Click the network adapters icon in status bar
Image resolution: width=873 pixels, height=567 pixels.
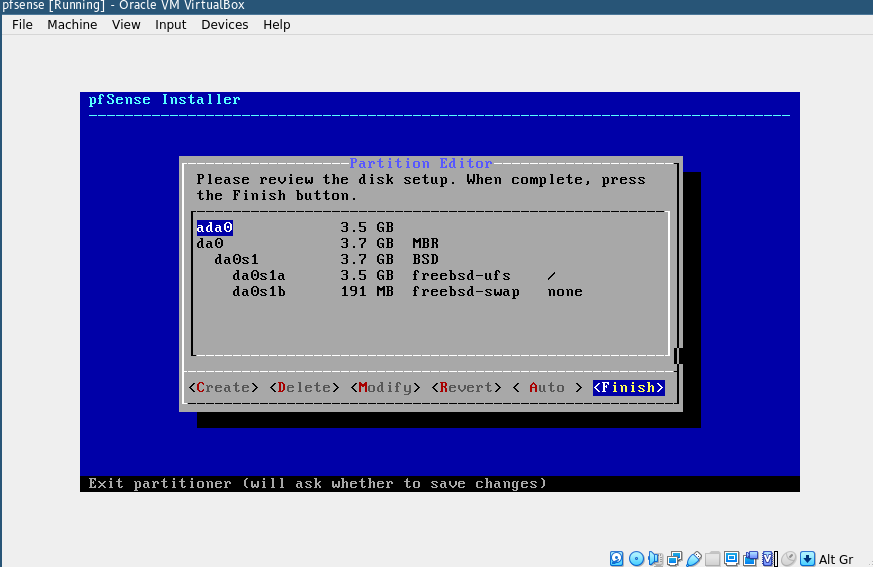pos(674,559)
